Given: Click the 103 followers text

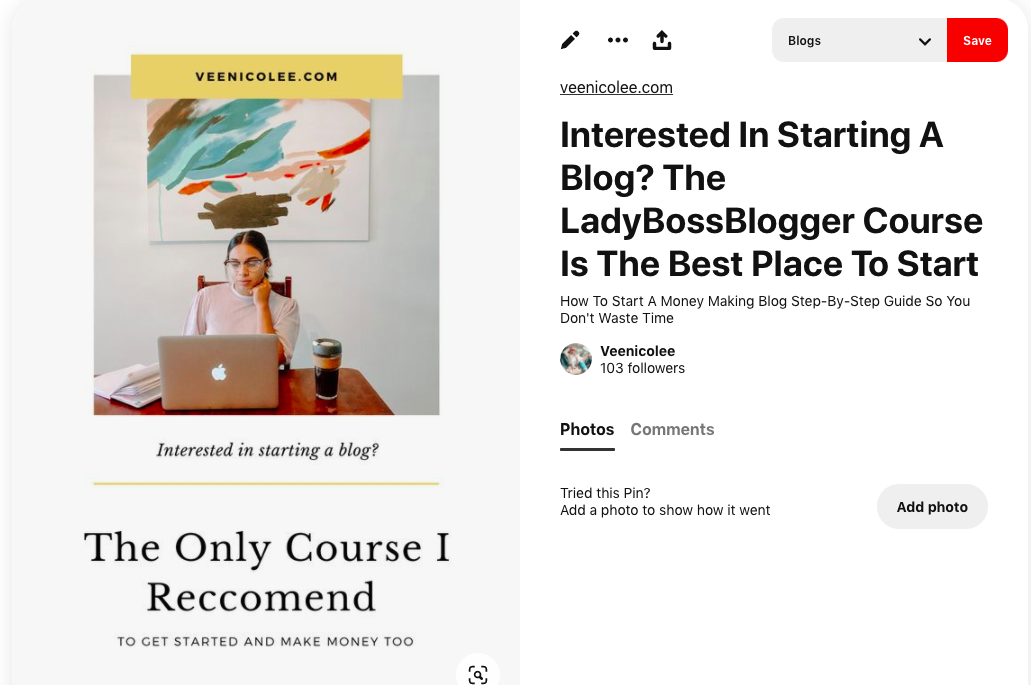Looking at the screenshot, I should coord(642,368).
